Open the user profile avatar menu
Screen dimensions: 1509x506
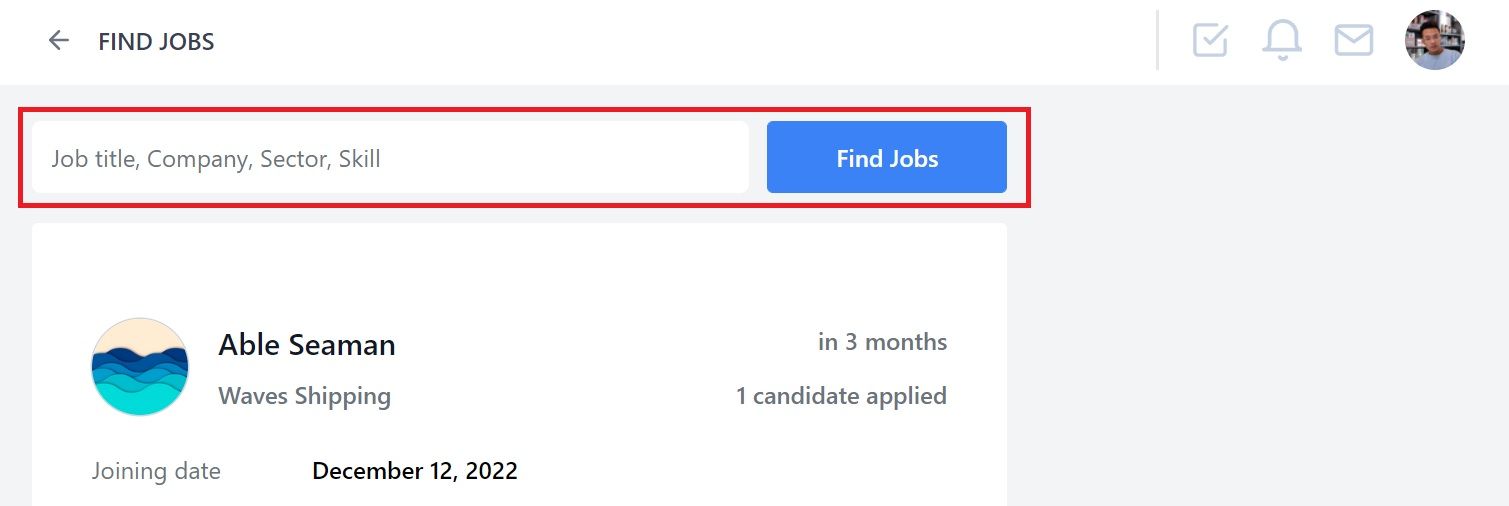[1434, 40]
